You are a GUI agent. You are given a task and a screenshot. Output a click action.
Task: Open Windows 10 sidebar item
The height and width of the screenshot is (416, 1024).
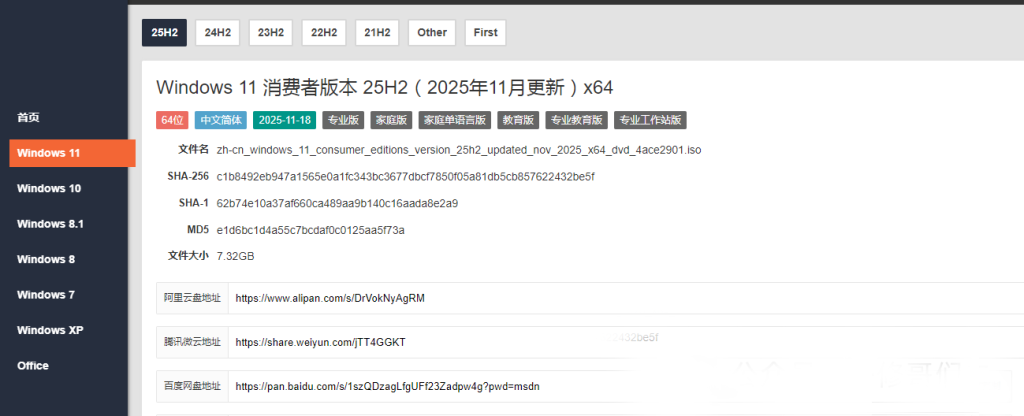coord(49,189)
